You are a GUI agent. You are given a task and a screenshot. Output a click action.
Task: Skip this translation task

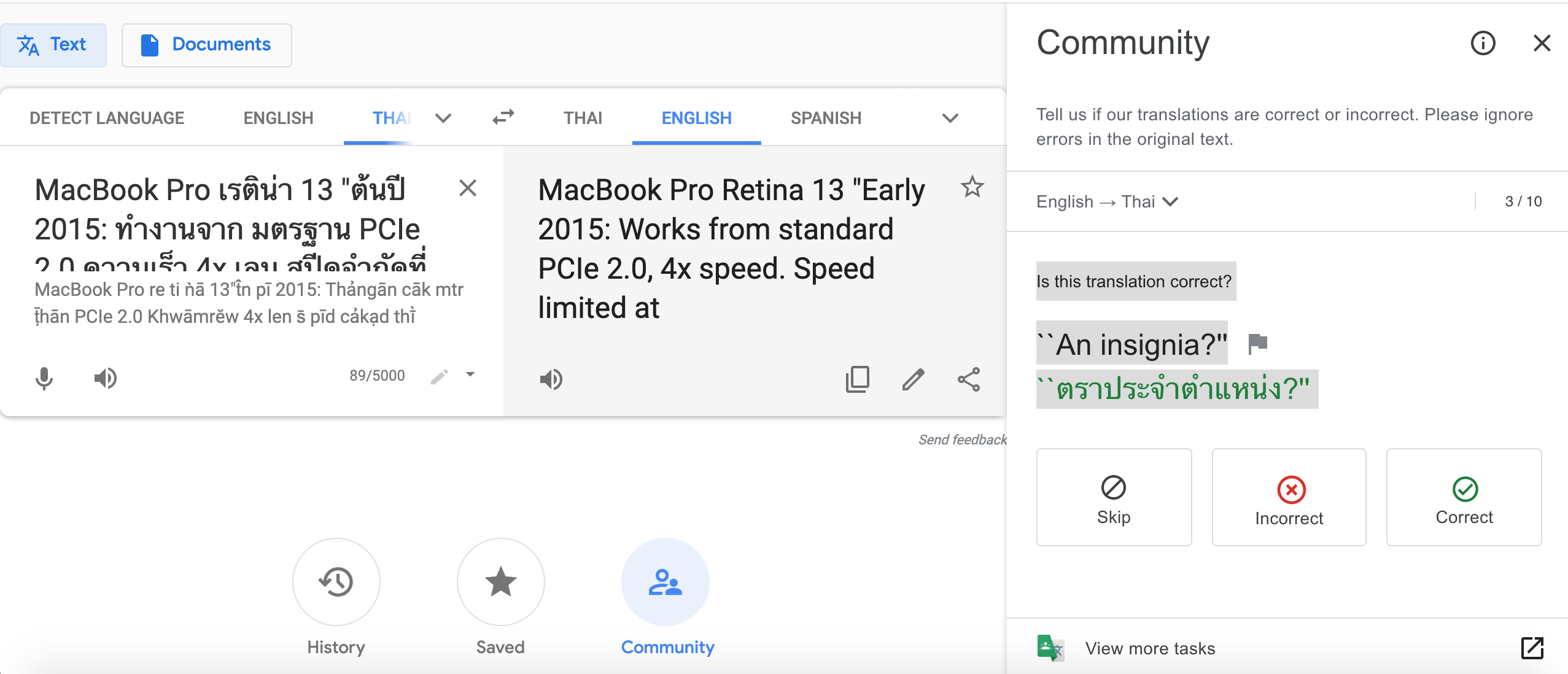click(1114, 497)
